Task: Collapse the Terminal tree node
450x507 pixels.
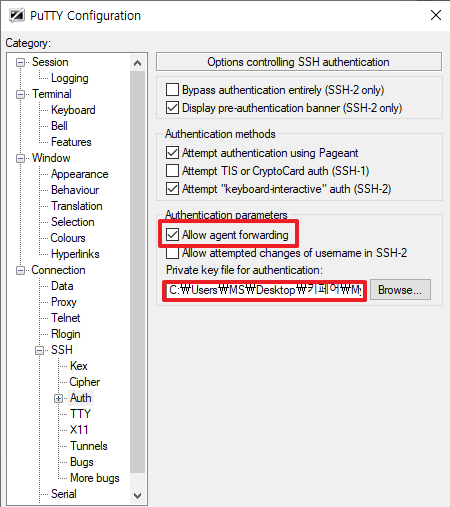Action: click(21, 94)
